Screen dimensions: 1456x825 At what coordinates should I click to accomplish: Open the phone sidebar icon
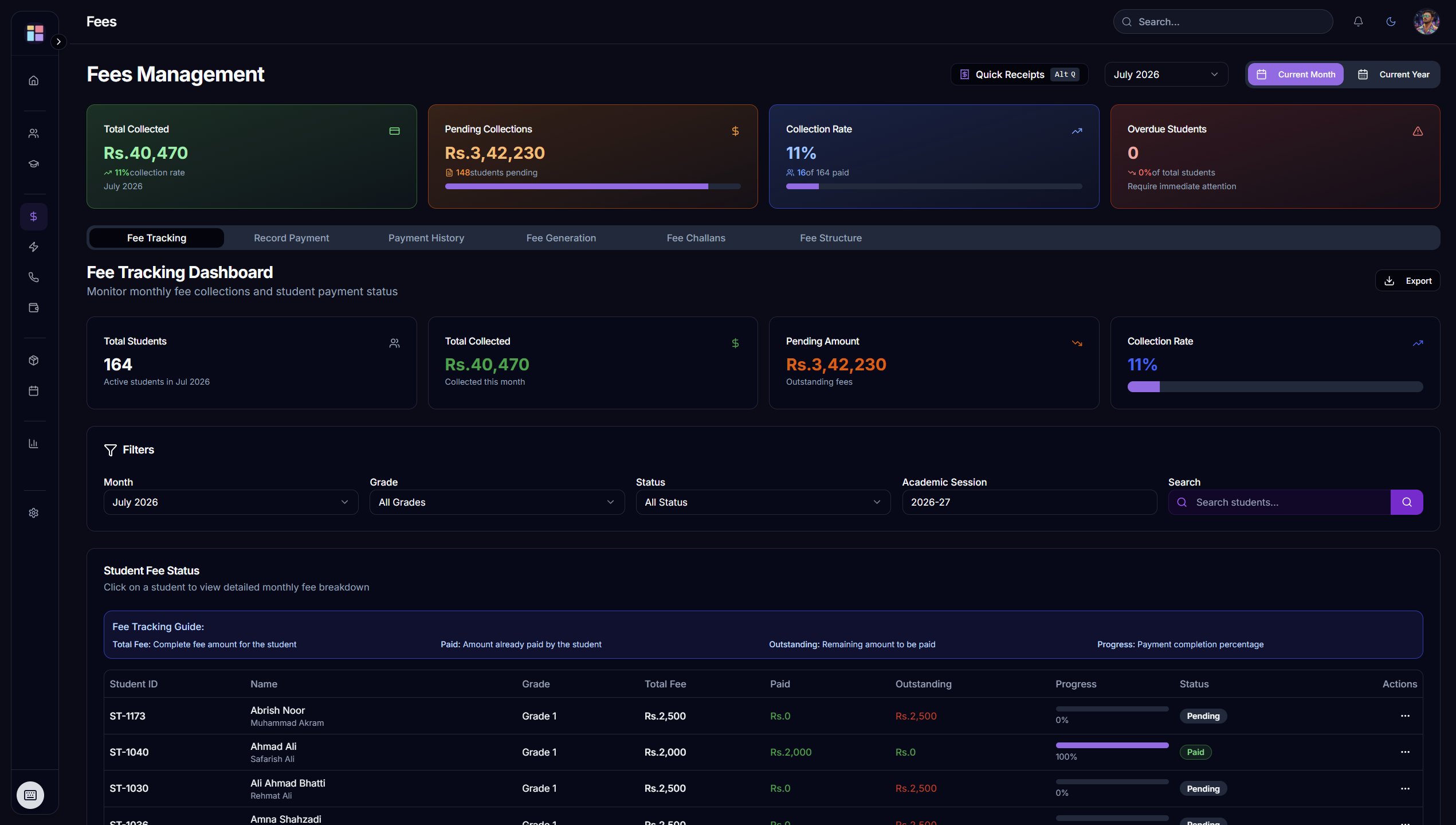pyautogui.click(x=34, y=277)
